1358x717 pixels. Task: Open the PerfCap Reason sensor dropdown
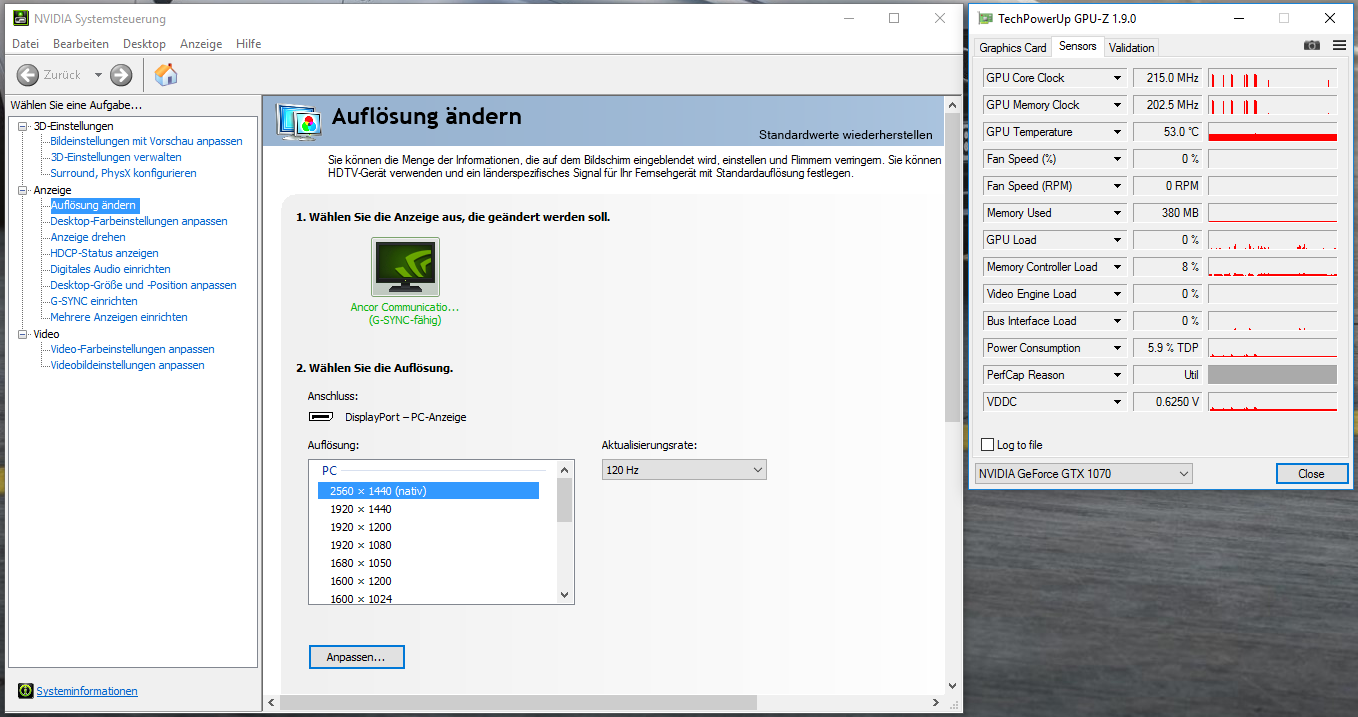click(x=1117, y=375)
